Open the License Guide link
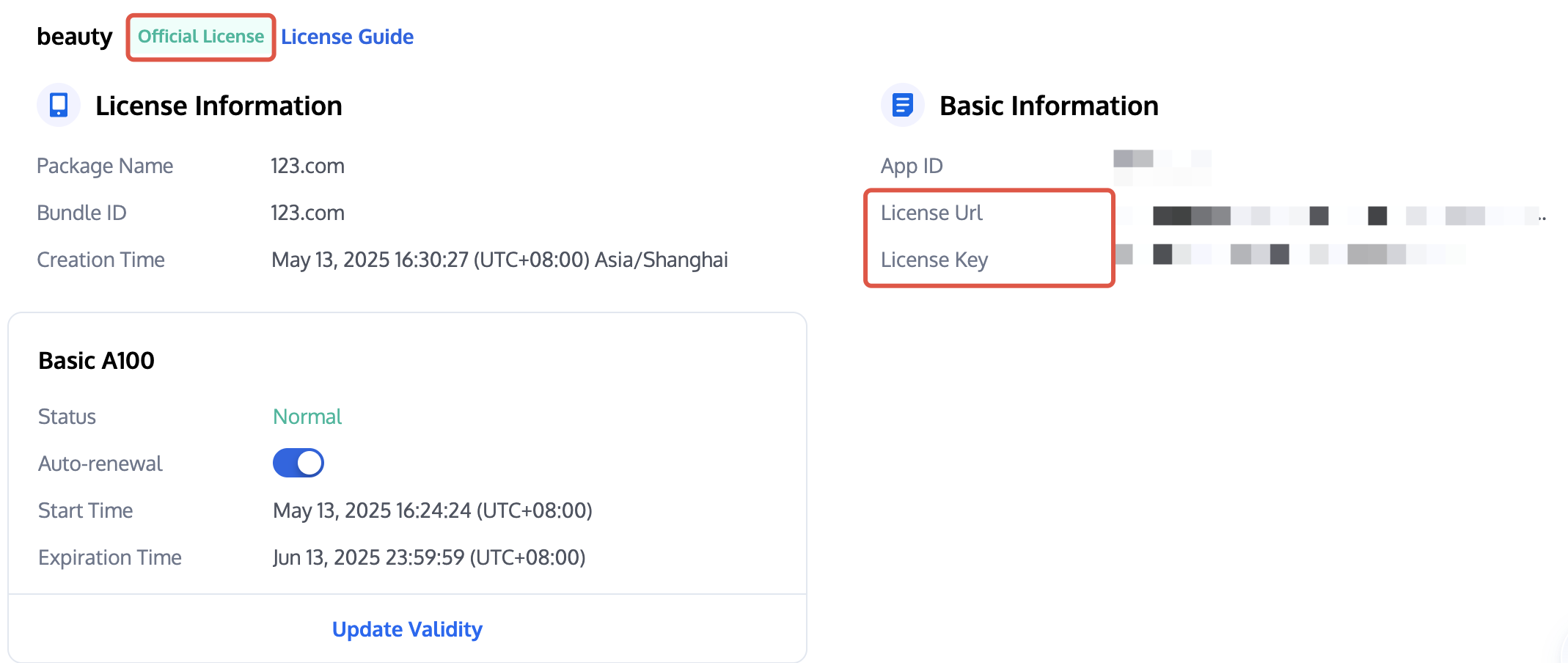The width and height of the screenshot is (1568, 663). click(347, 37)
